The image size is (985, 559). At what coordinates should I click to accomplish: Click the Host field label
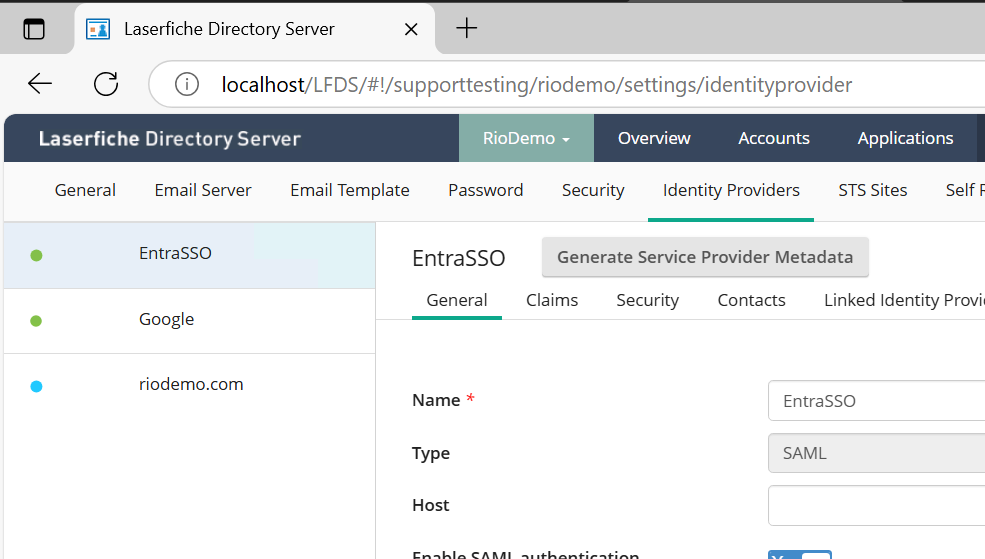point(430,505)
